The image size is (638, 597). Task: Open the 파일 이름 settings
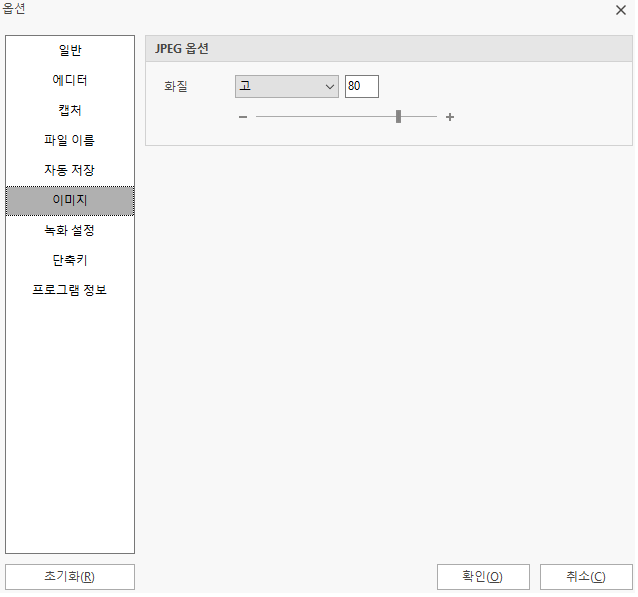(x=70, y=140)
